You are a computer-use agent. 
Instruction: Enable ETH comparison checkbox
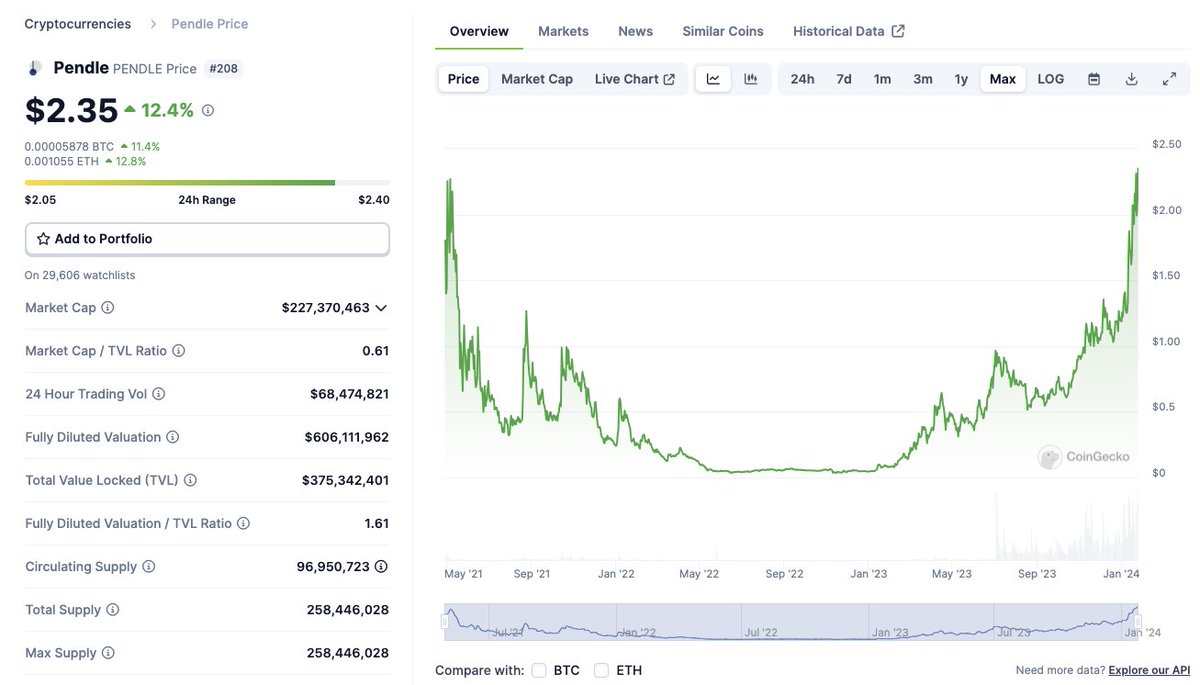coord(601,670)
